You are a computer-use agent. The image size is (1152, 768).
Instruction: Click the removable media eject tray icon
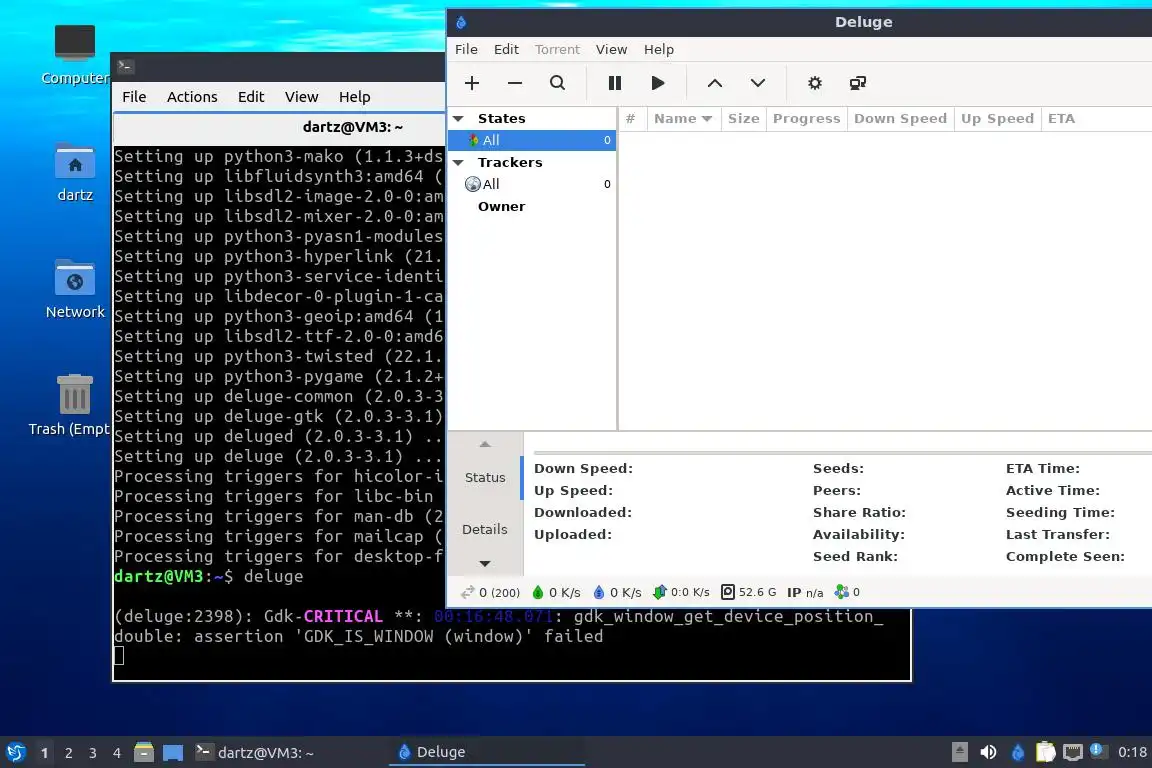960,752
